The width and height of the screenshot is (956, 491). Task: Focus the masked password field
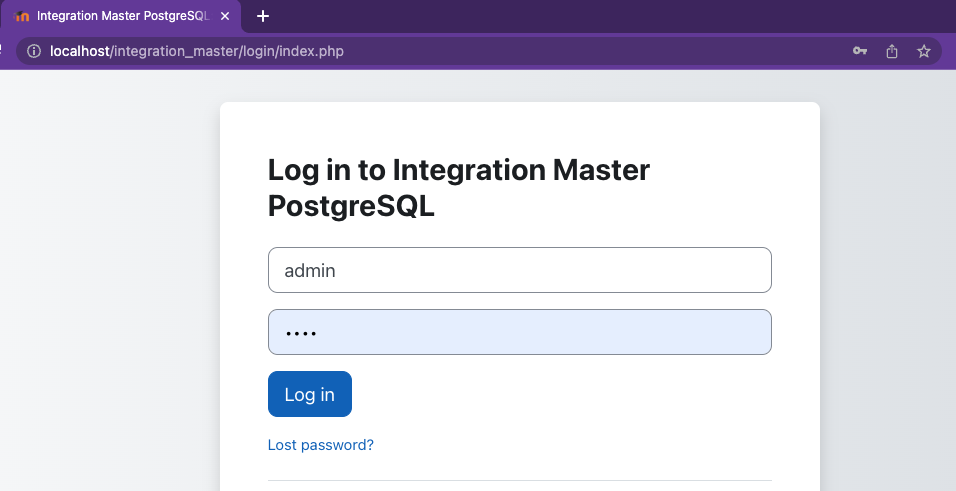pos(519,332)
